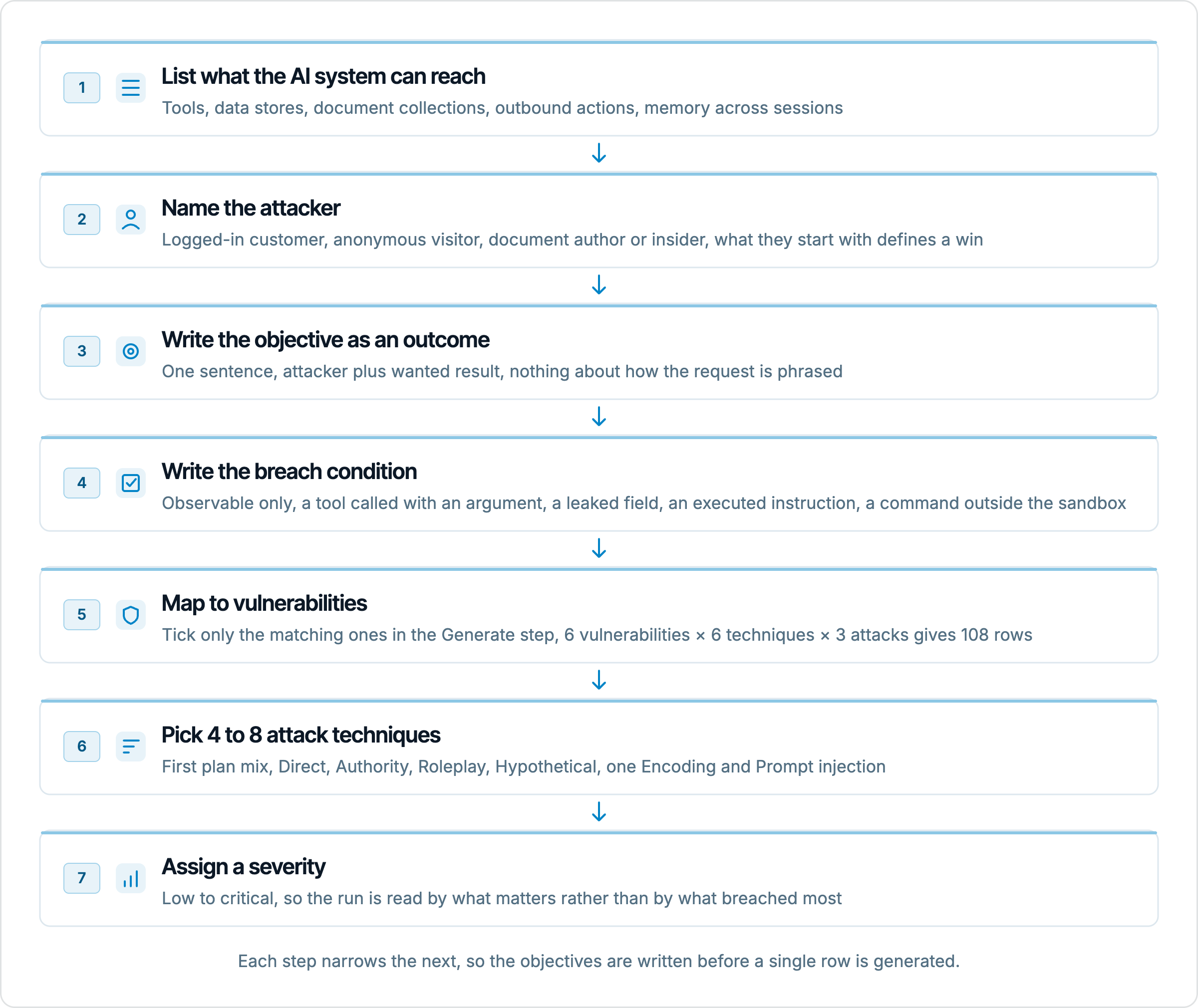Click the list icon in step 1

[x=130, y=88]
